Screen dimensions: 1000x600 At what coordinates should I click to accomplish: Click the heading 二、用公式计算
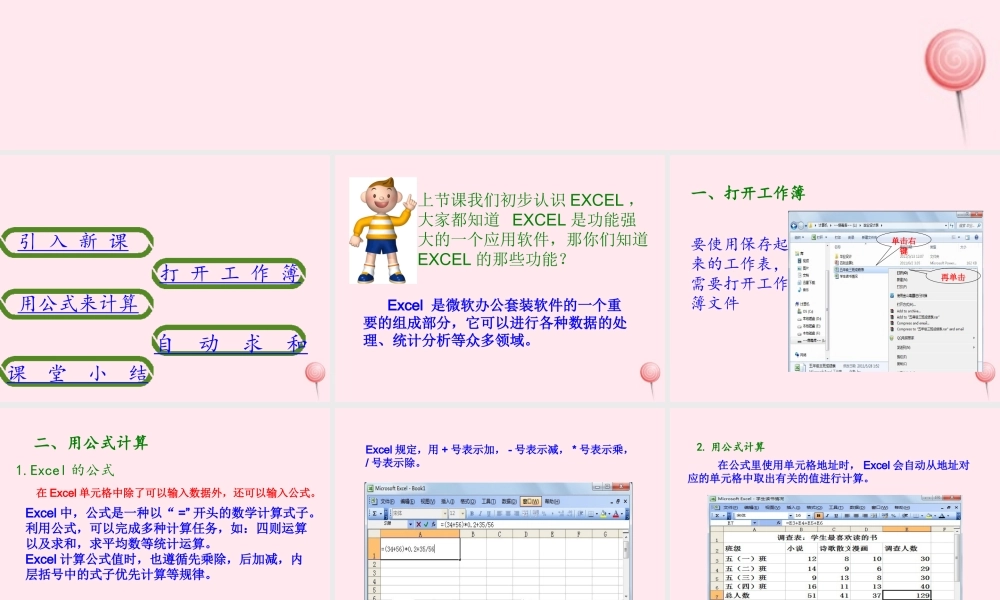click(91, 443)
